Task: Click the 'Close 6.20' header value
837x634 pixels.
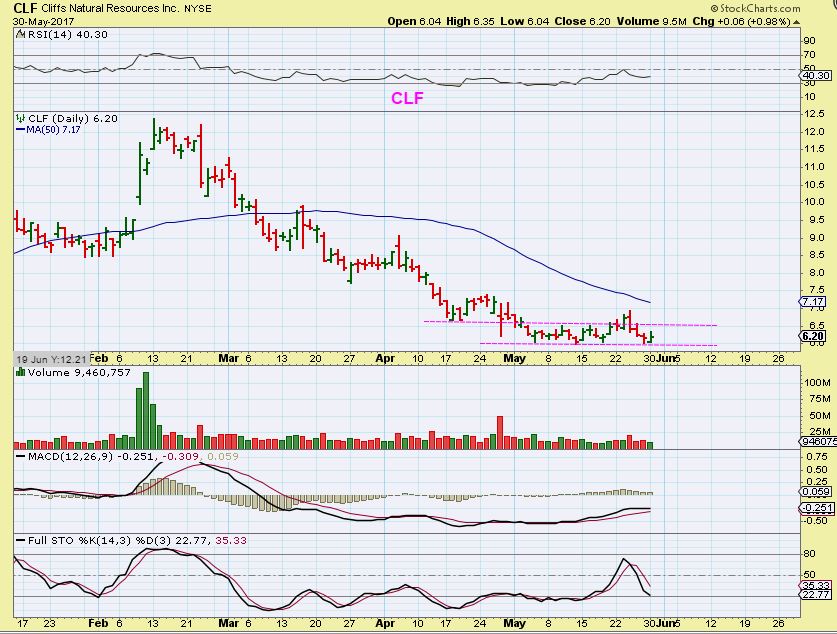Action: point(582,21)
